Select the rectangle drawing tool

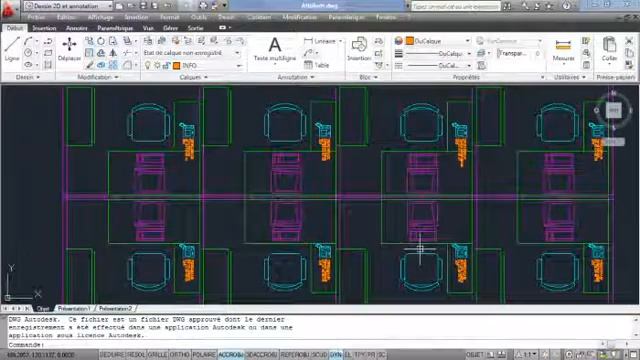tap(48, 53)
